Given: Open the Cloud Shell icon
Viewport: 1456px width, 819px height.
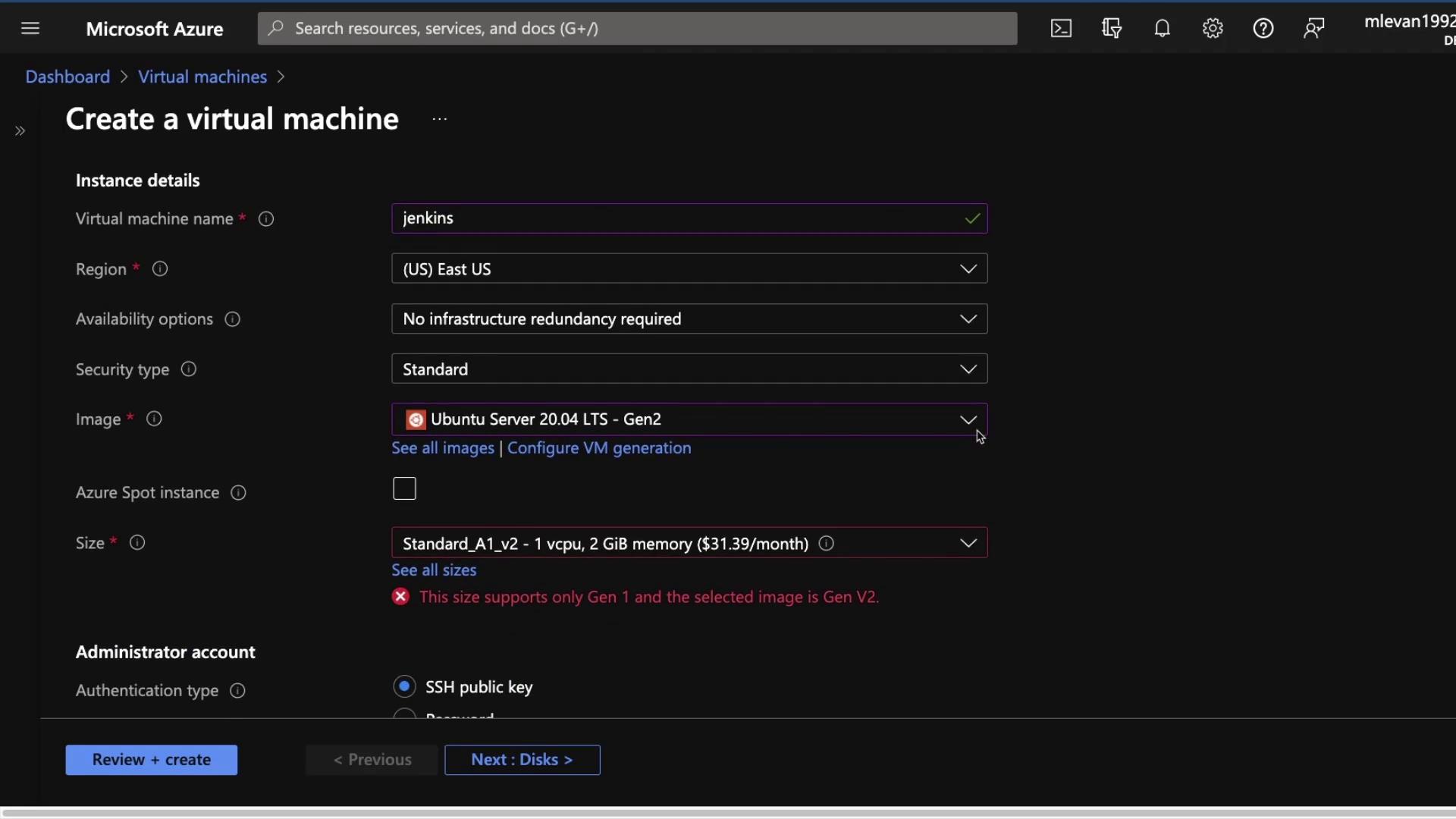Looking at the screenshot, I should click(x=1061, y=29).
